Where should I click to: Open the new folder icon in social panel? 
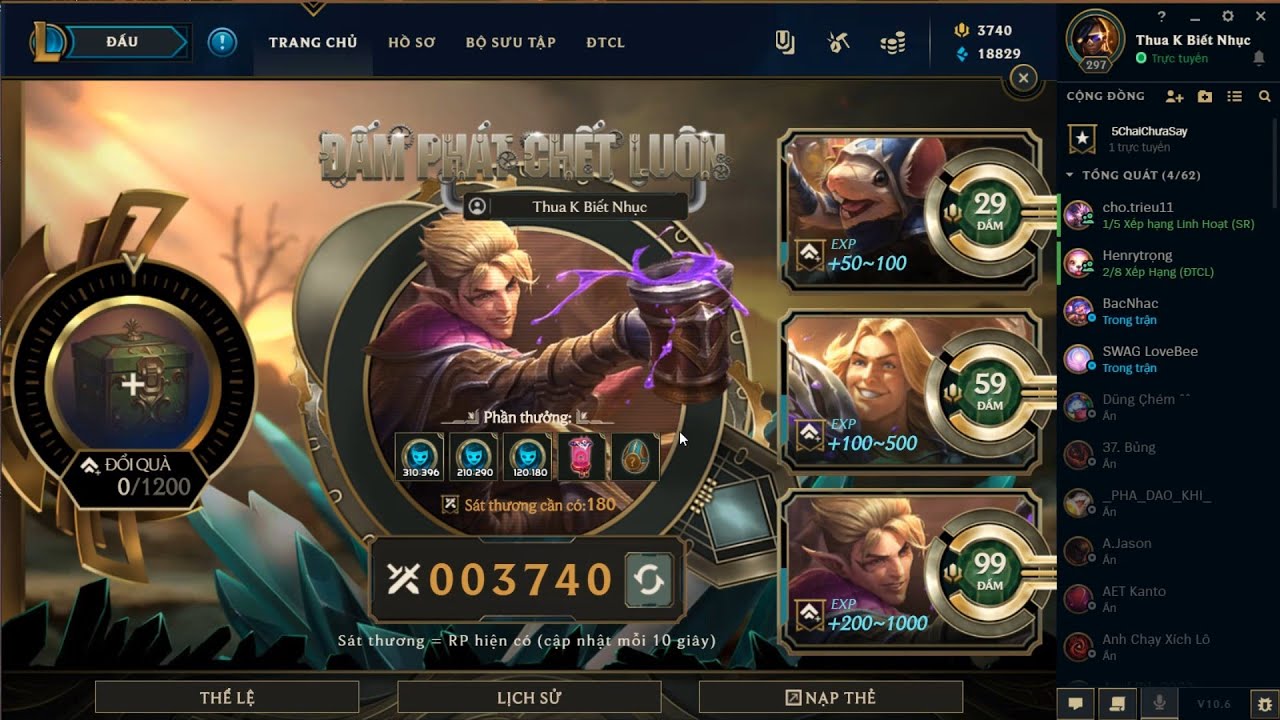tap(1205, 96)
